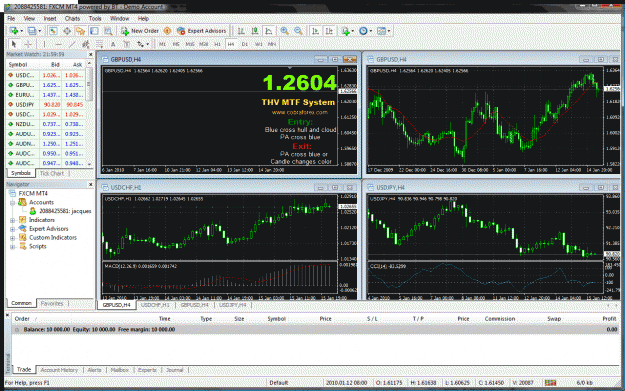Set timeframe to H1
625x391 pixels.
[217, 44]
